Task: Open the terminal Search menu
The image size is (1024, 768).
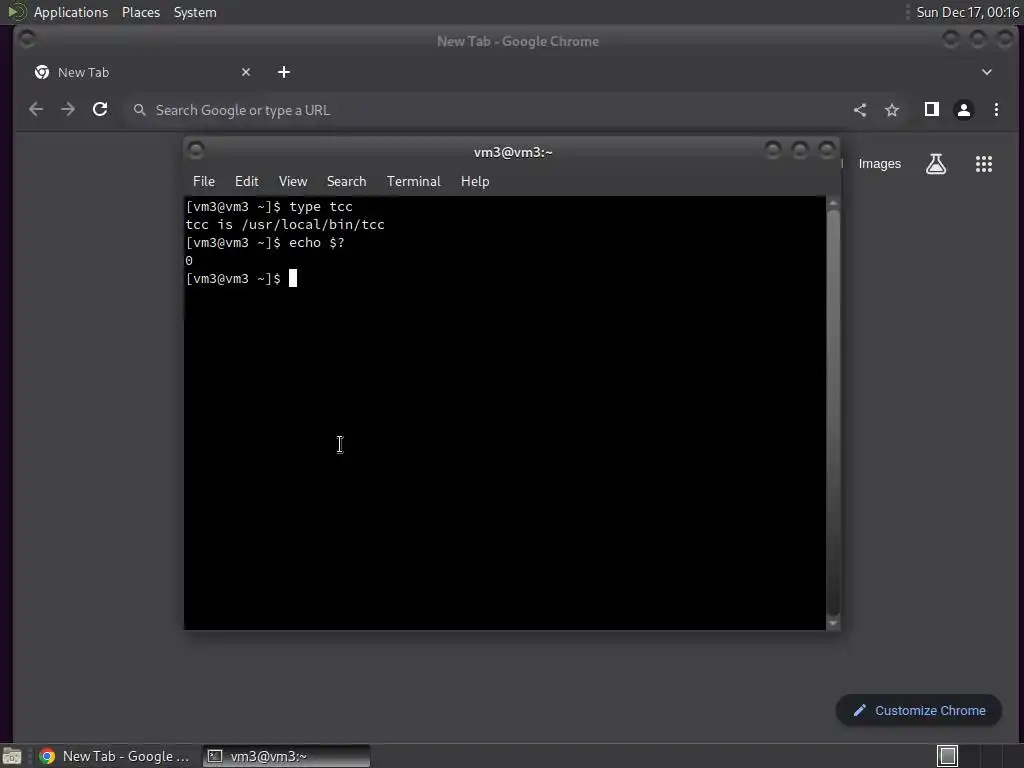Action: pos(346,182)
